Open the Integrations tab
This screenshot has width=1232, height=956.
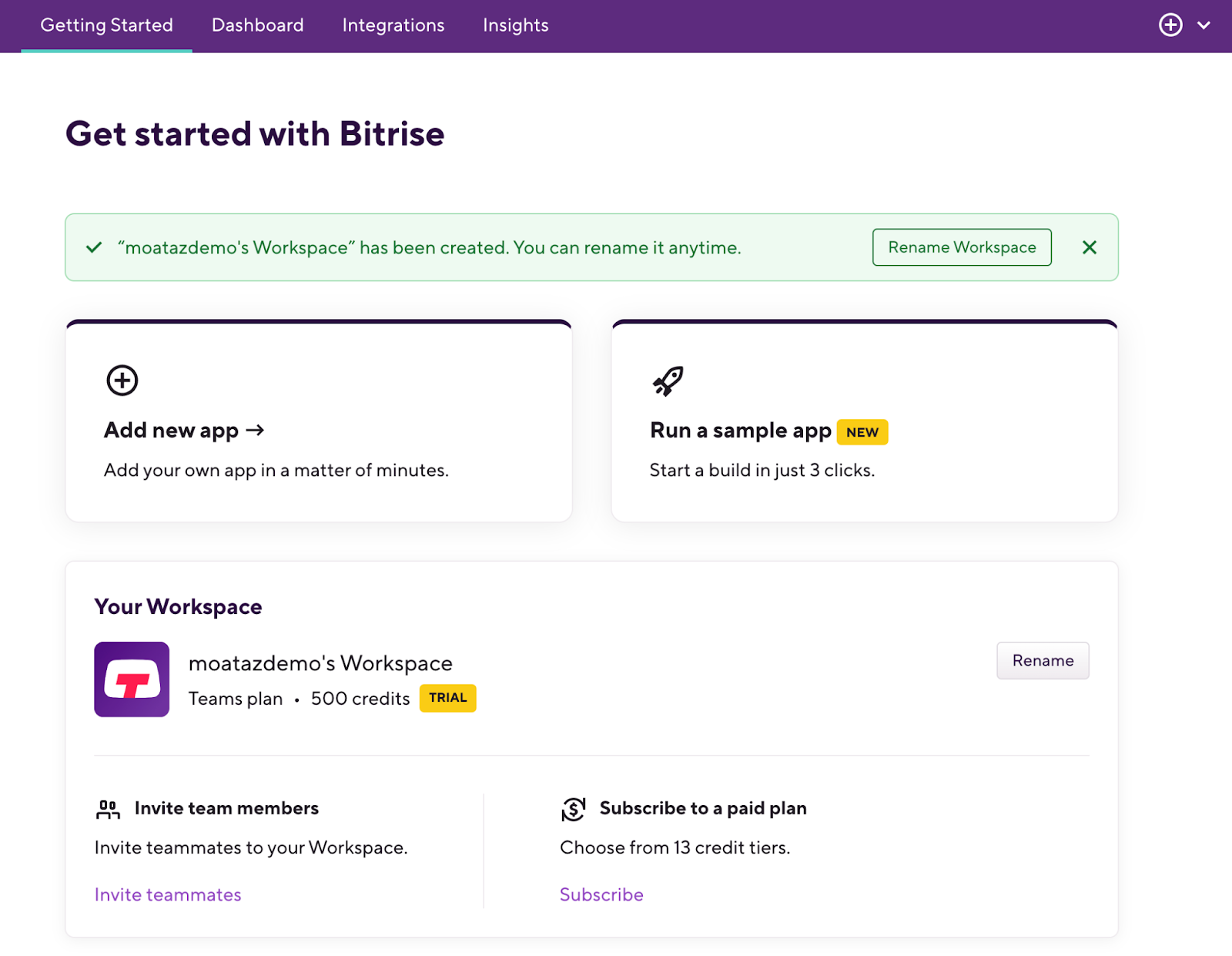(x=393, y=25)
